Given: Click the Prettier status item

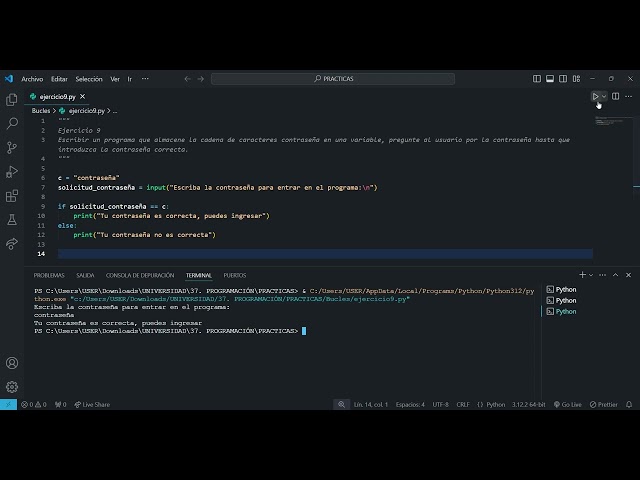Looking at the screenshot, I should pos(604,404).
